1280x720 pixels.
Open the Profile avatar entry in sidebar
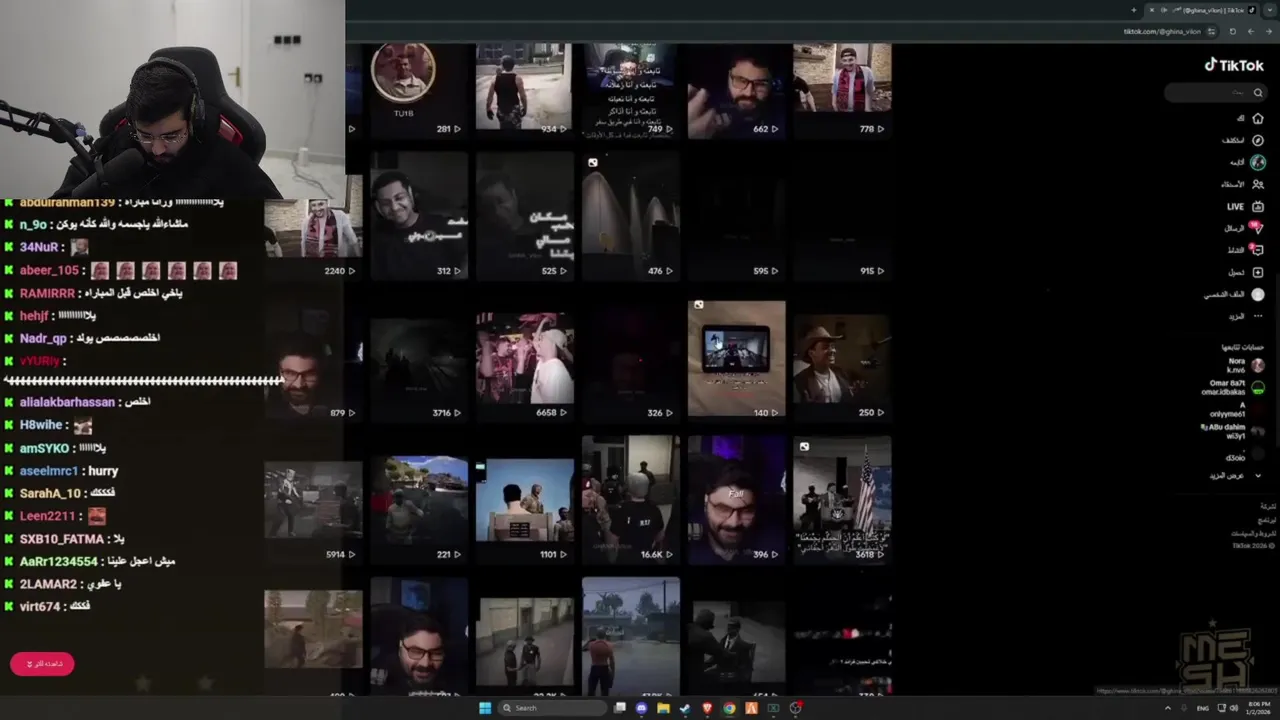point(1258,294)
